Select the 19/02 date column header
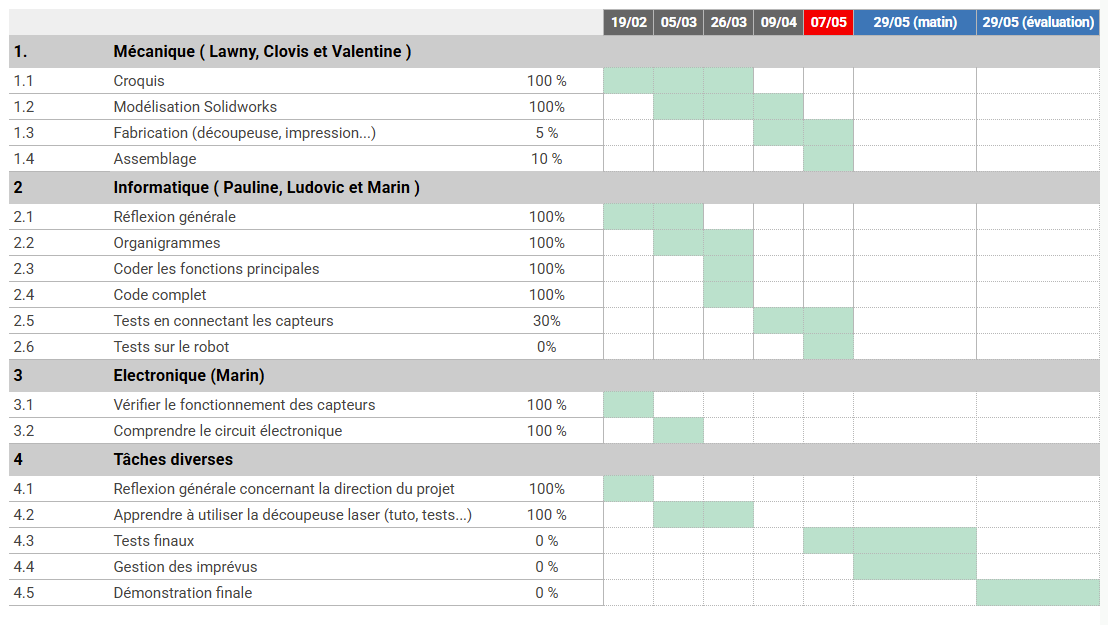Viewport: 1108px width, 625px height. click(x=628, y=22)
